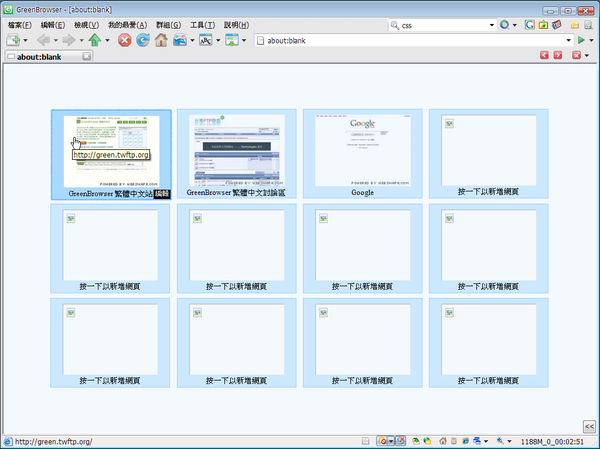Open the 檢視(V) menu
600x449 pixels.
click(x=86, y=25)
